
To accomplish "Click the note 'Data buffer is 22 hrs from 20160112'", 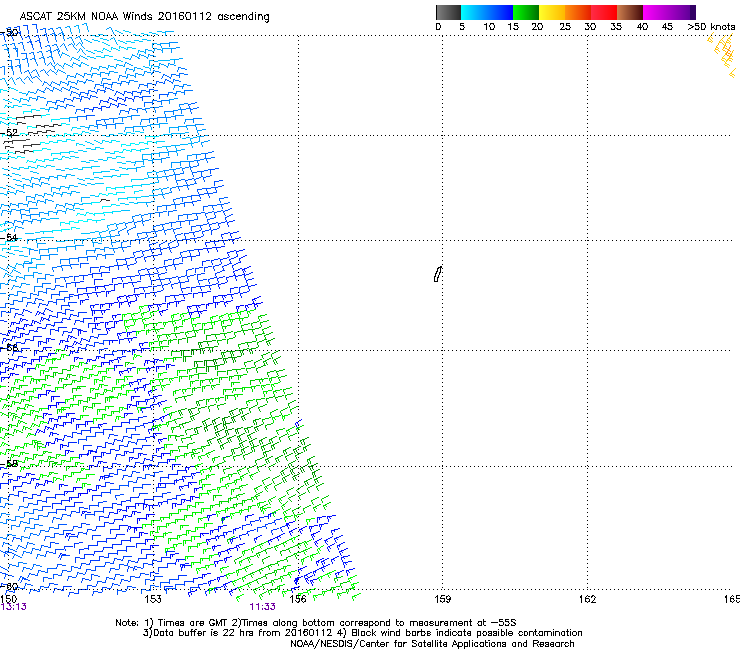I will click(x=237, y=633).
